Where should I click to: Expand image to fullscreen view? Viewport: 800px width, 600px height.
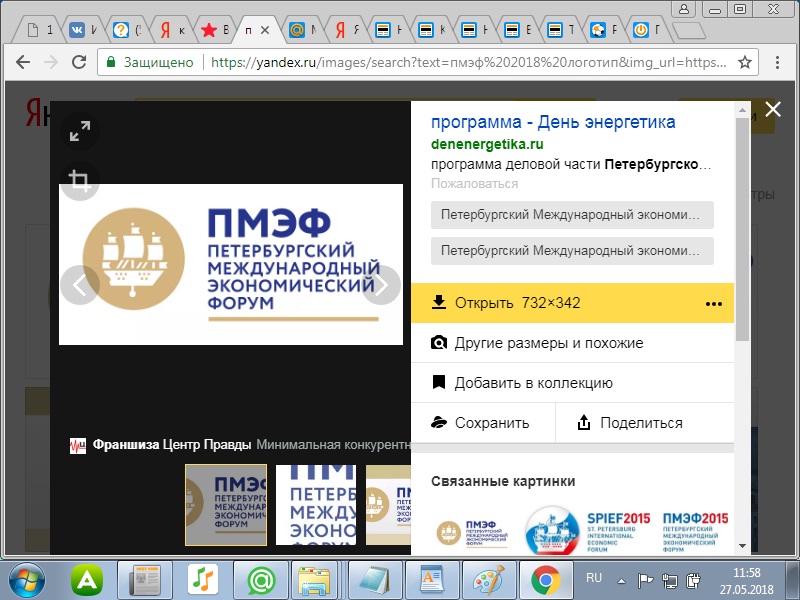(x=80, y=131)
